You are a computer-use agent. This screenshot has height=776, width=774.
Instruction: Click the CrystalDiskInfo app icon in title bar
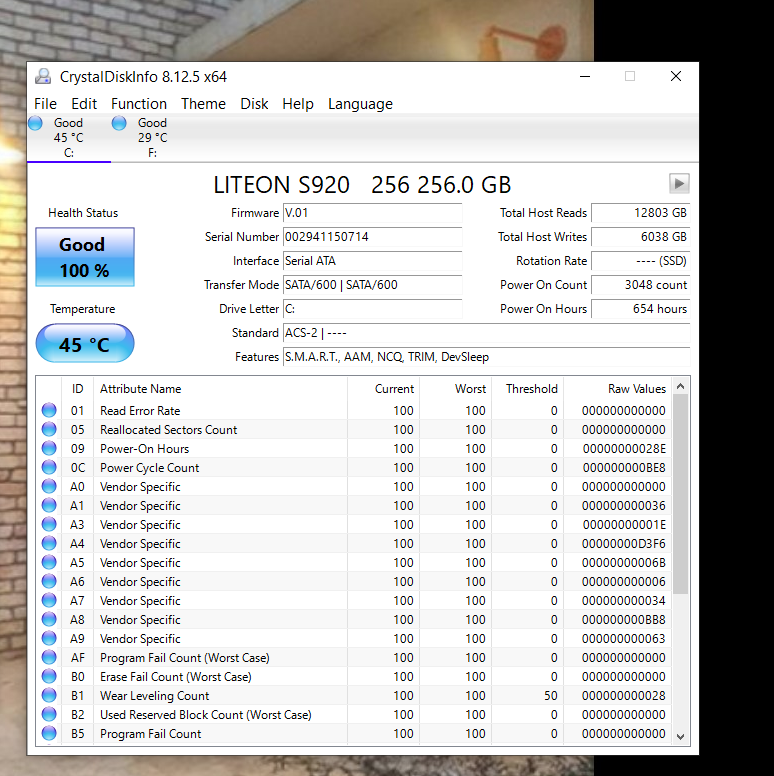[x=44, y=76]
